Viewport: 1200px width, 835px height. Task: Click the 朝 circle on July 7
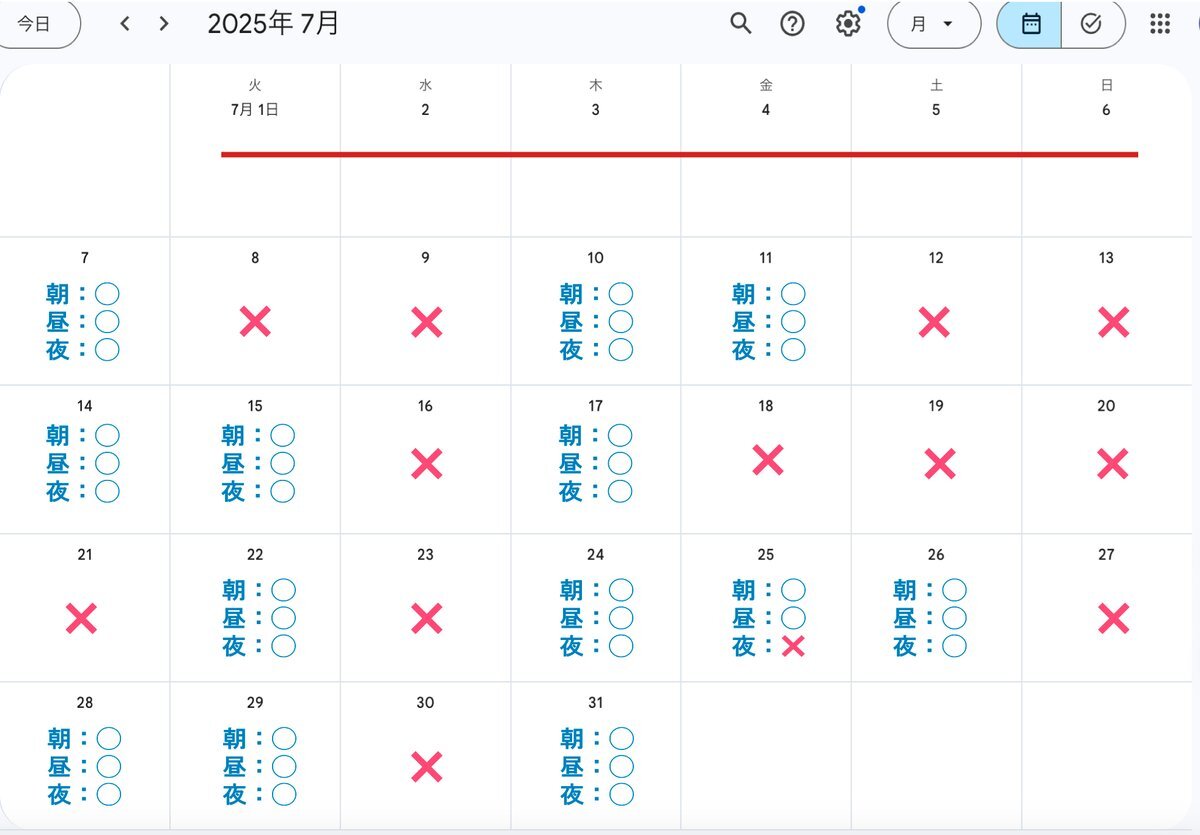tap(108, 294)
